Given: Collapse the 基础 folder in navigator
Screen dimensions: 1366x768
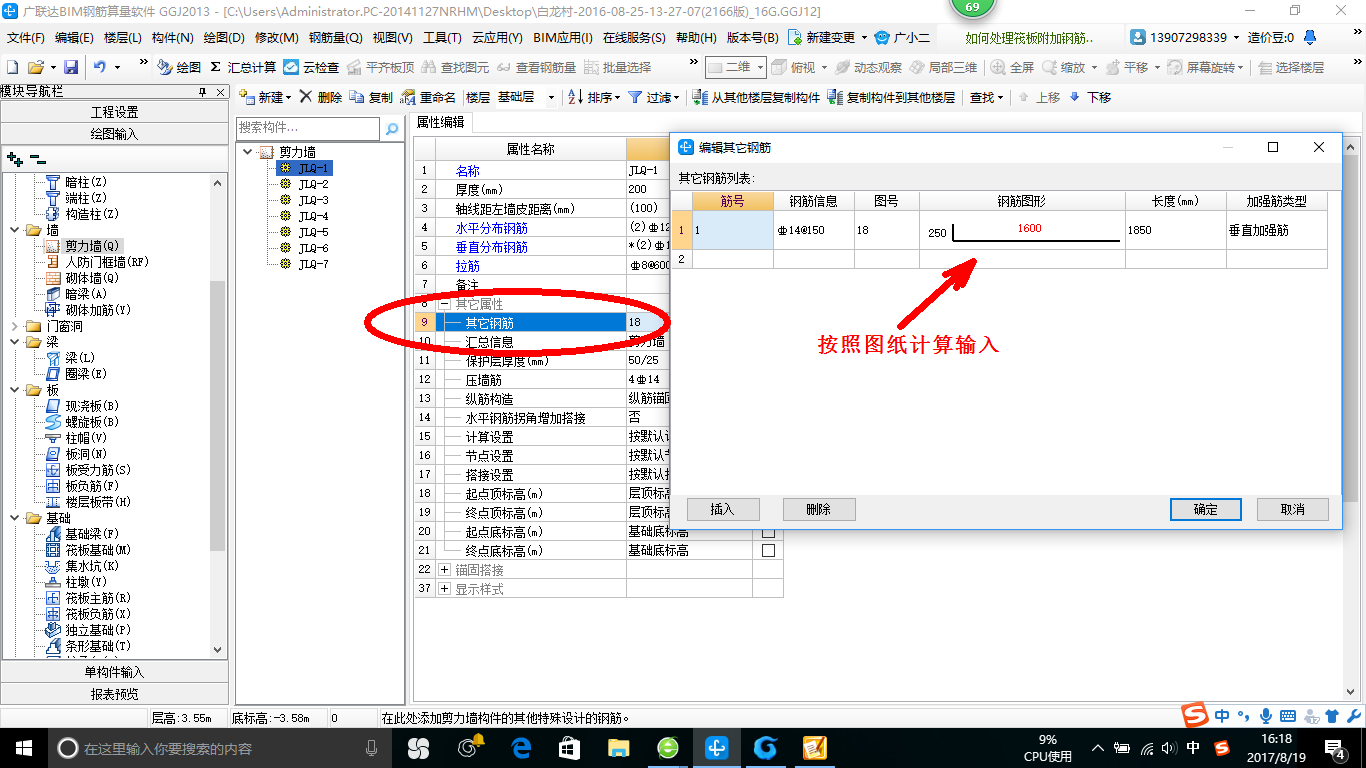Looking at the screenshot, I should coord(13,518).
